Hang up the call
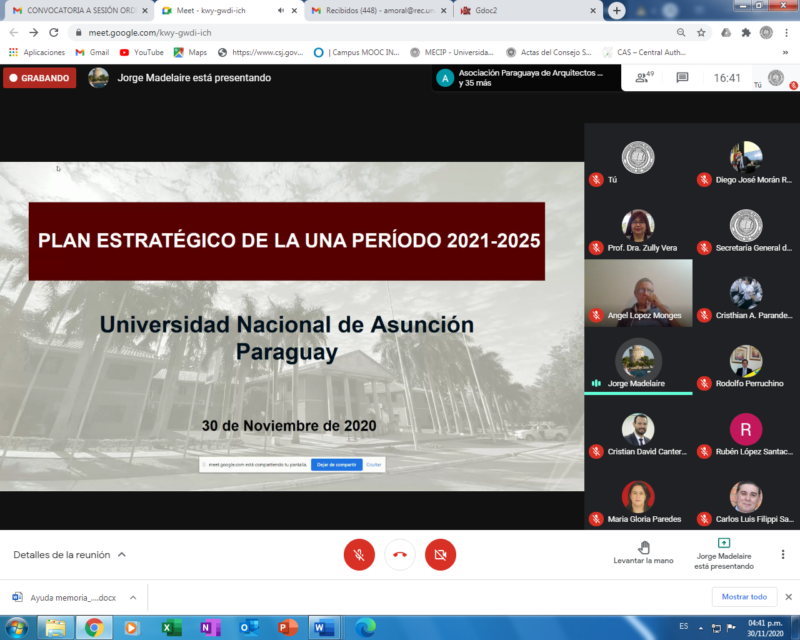 point(400,554)
